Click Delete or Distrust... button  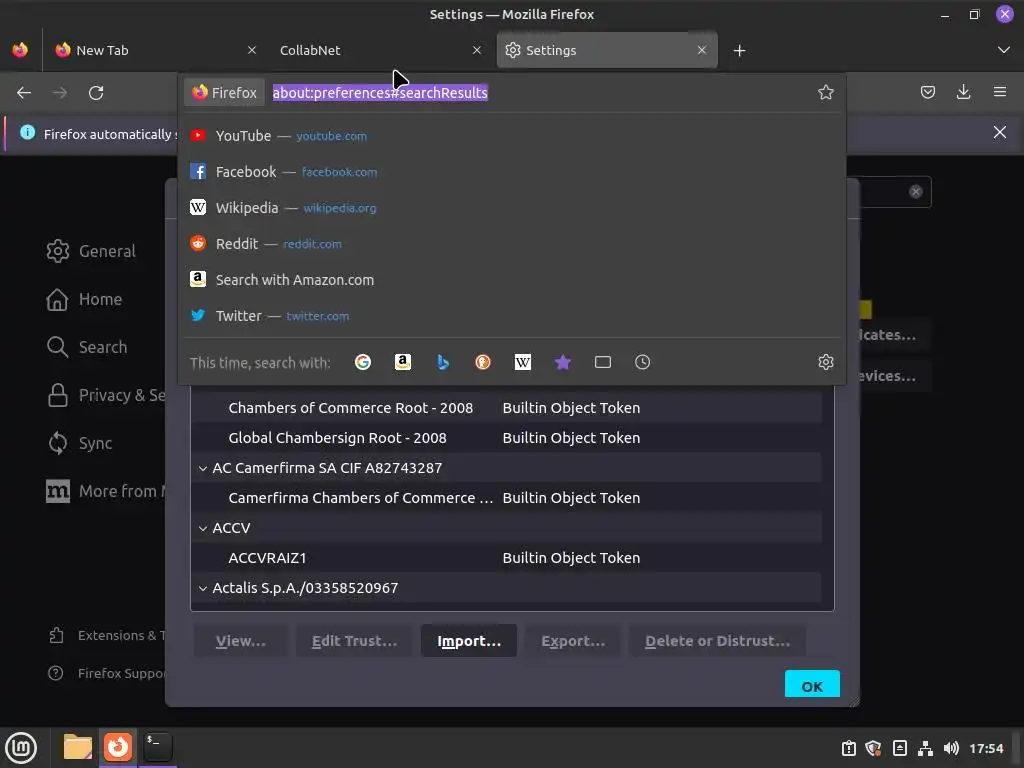click(x=717, y=641)
